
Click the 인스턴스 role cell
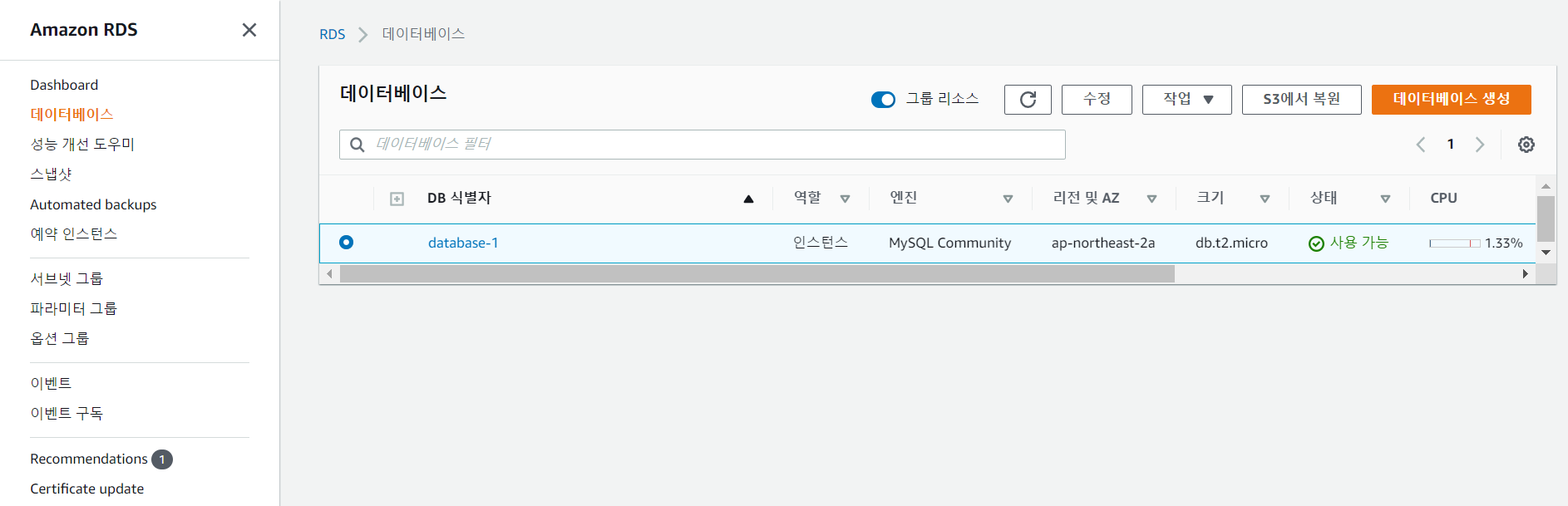point(820,243)
